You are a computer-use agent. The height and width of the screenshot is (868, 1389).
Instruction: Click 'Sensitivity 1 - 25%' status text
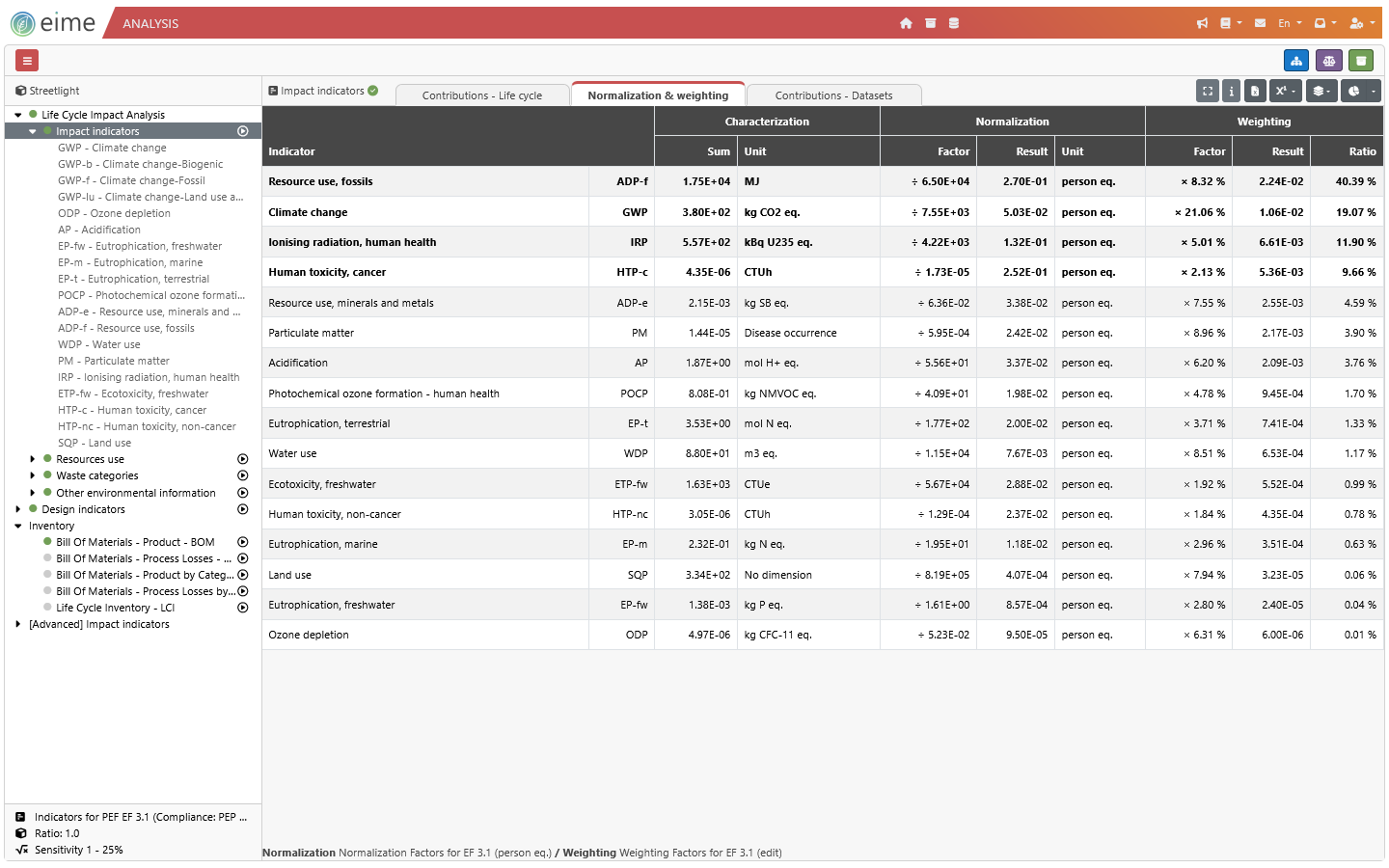tap(79, 850)
